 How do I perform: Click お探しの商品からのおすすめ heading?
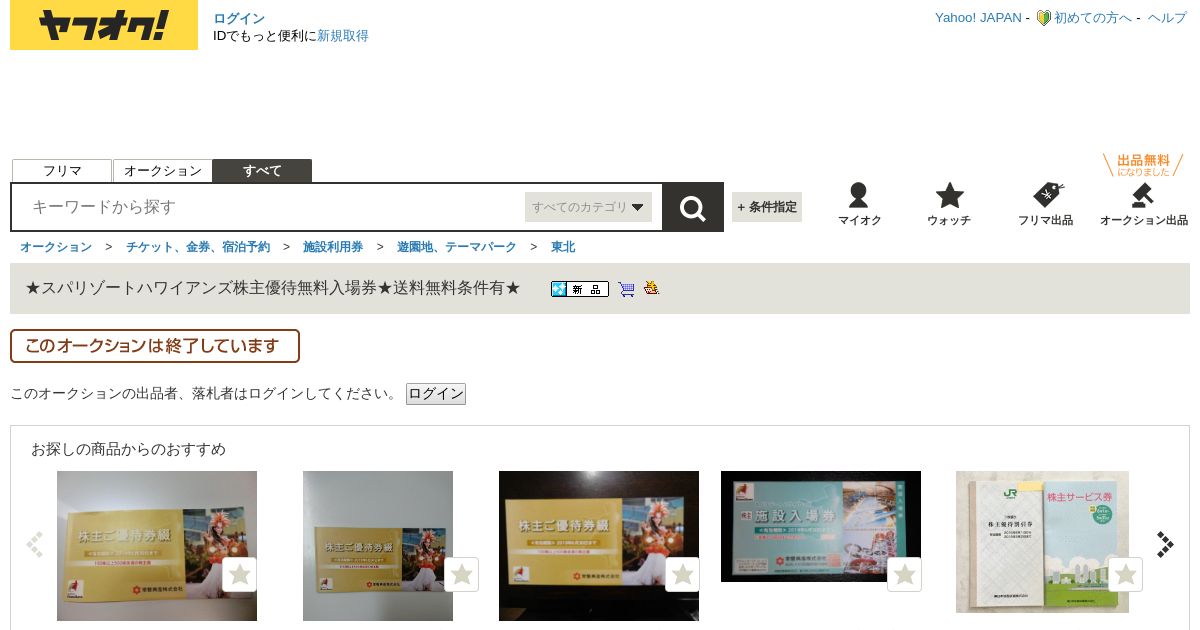[128, 449]
